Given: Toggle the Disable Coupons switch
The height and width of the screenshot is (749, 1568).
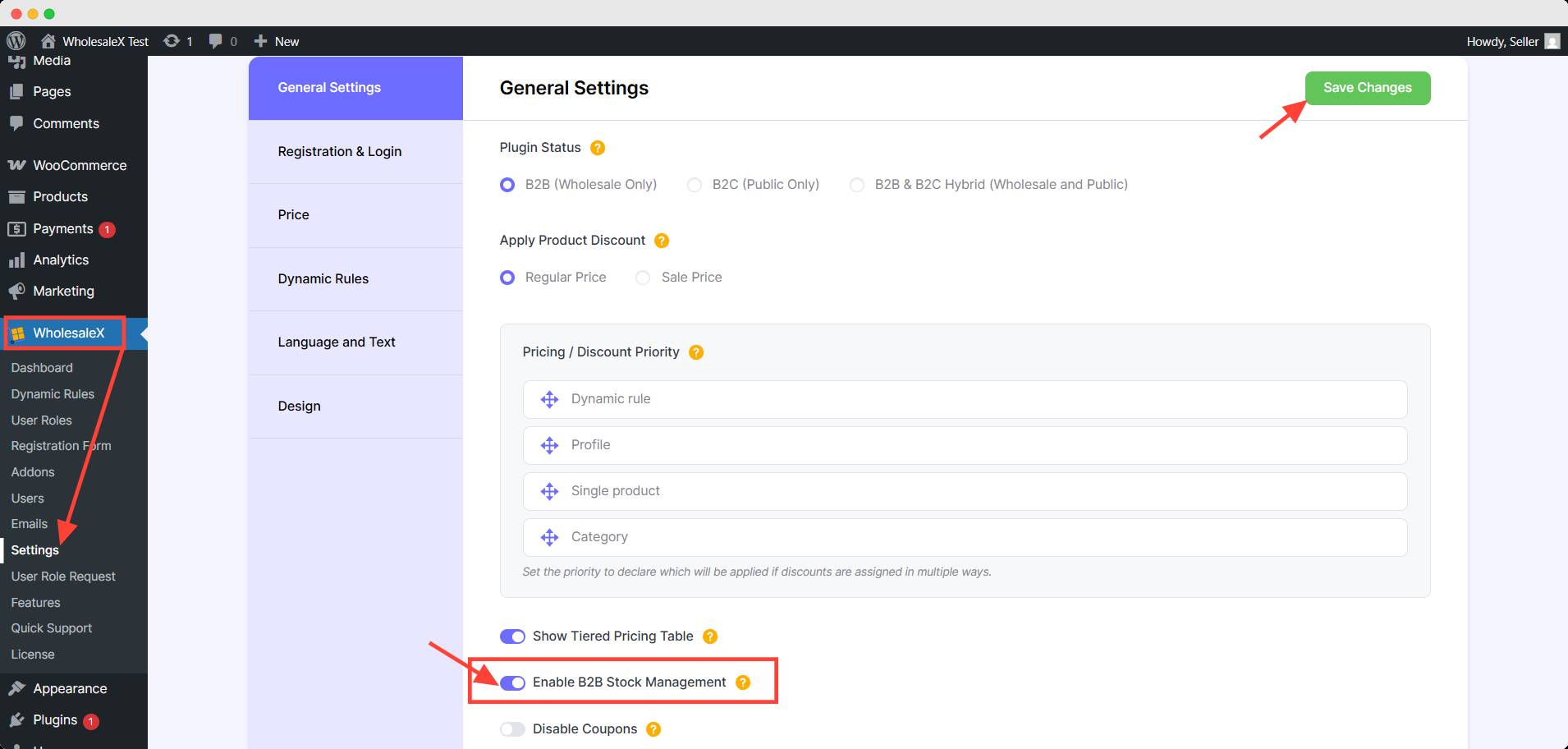Looking at the screenshot, I should tap(512, 729).
